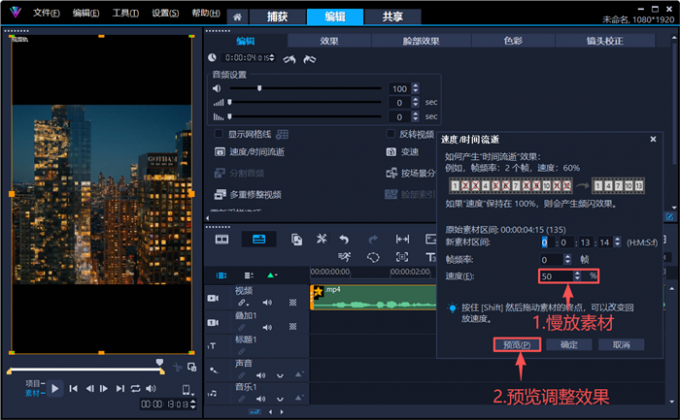
Task: Mute the 视频 track audio
Action: click(x=267, y=302)
